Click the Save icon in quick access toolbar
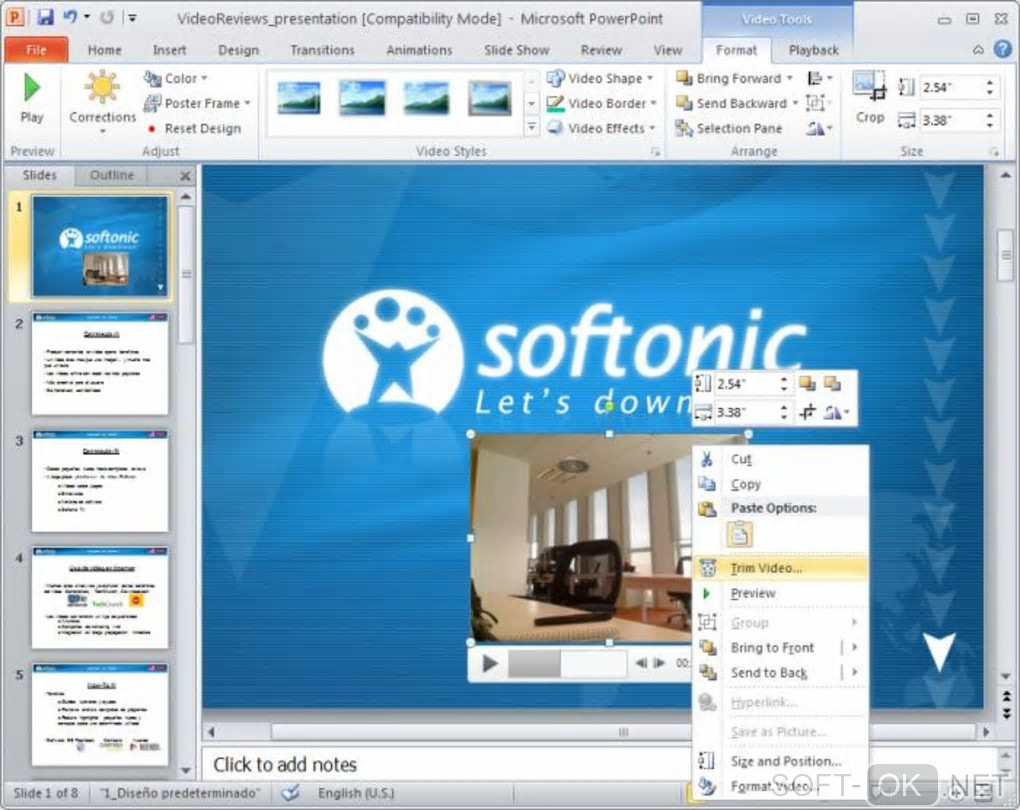 tap(45, 17)
